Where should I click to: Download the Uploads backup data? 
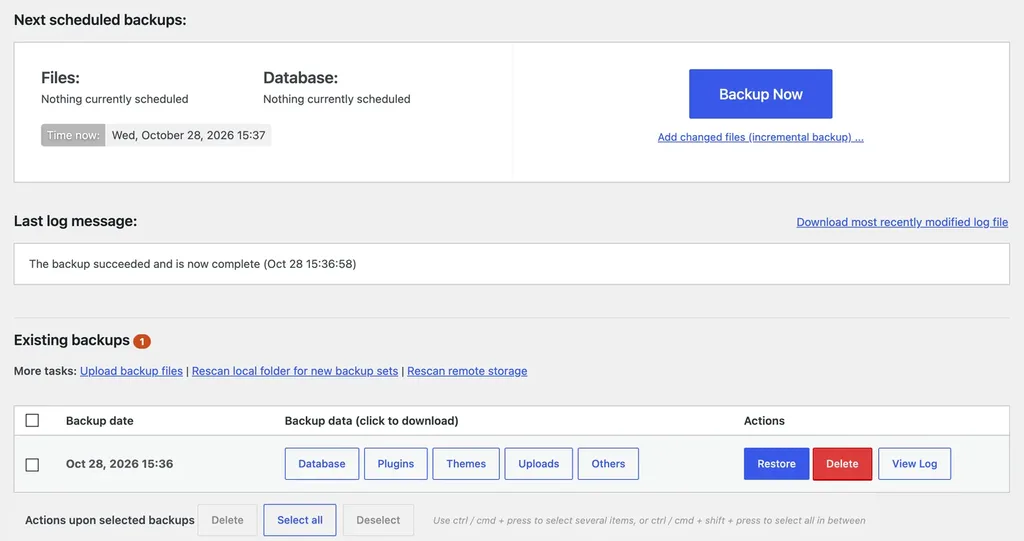[539, 464]
